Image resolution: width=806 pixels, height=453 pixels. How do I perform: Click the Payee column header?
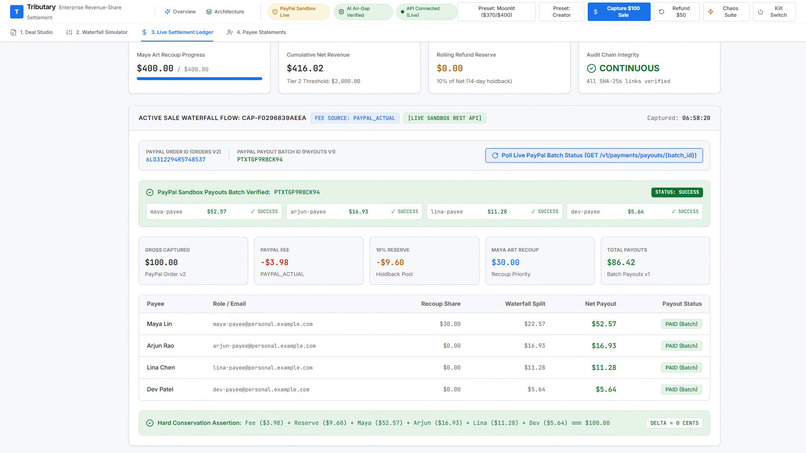(155, 304)
